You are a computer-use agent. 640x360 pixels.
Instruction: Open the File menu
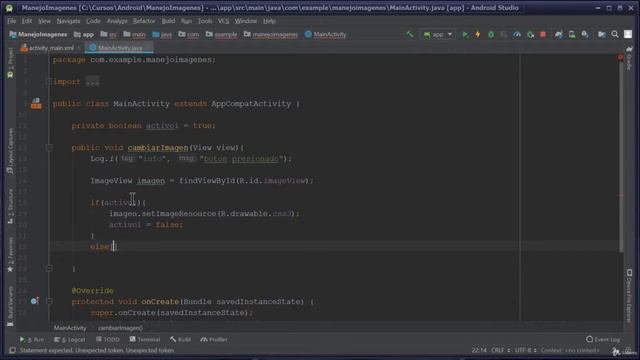[x=11, y=21]
